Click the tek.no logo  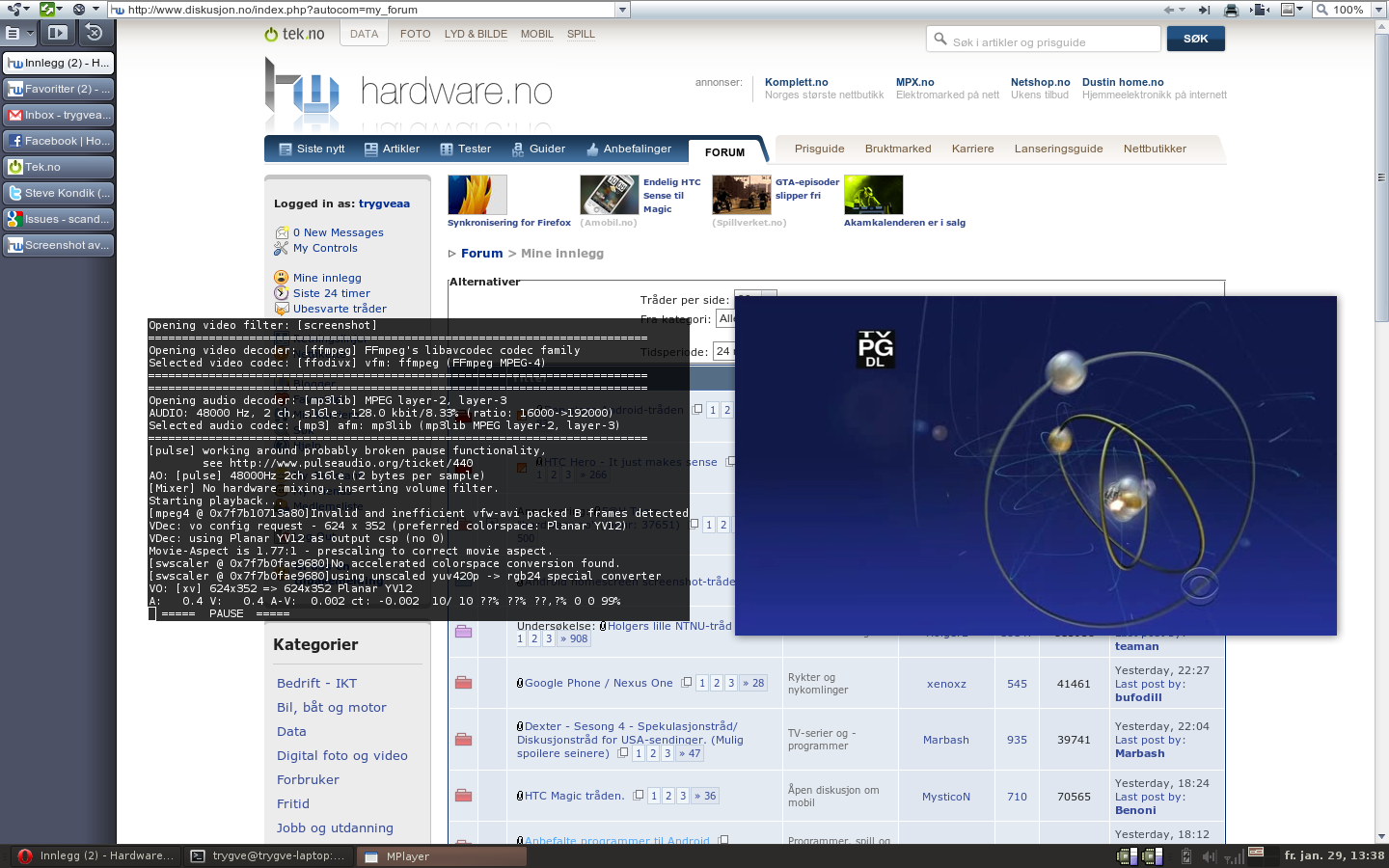click(x=294, y=34)
